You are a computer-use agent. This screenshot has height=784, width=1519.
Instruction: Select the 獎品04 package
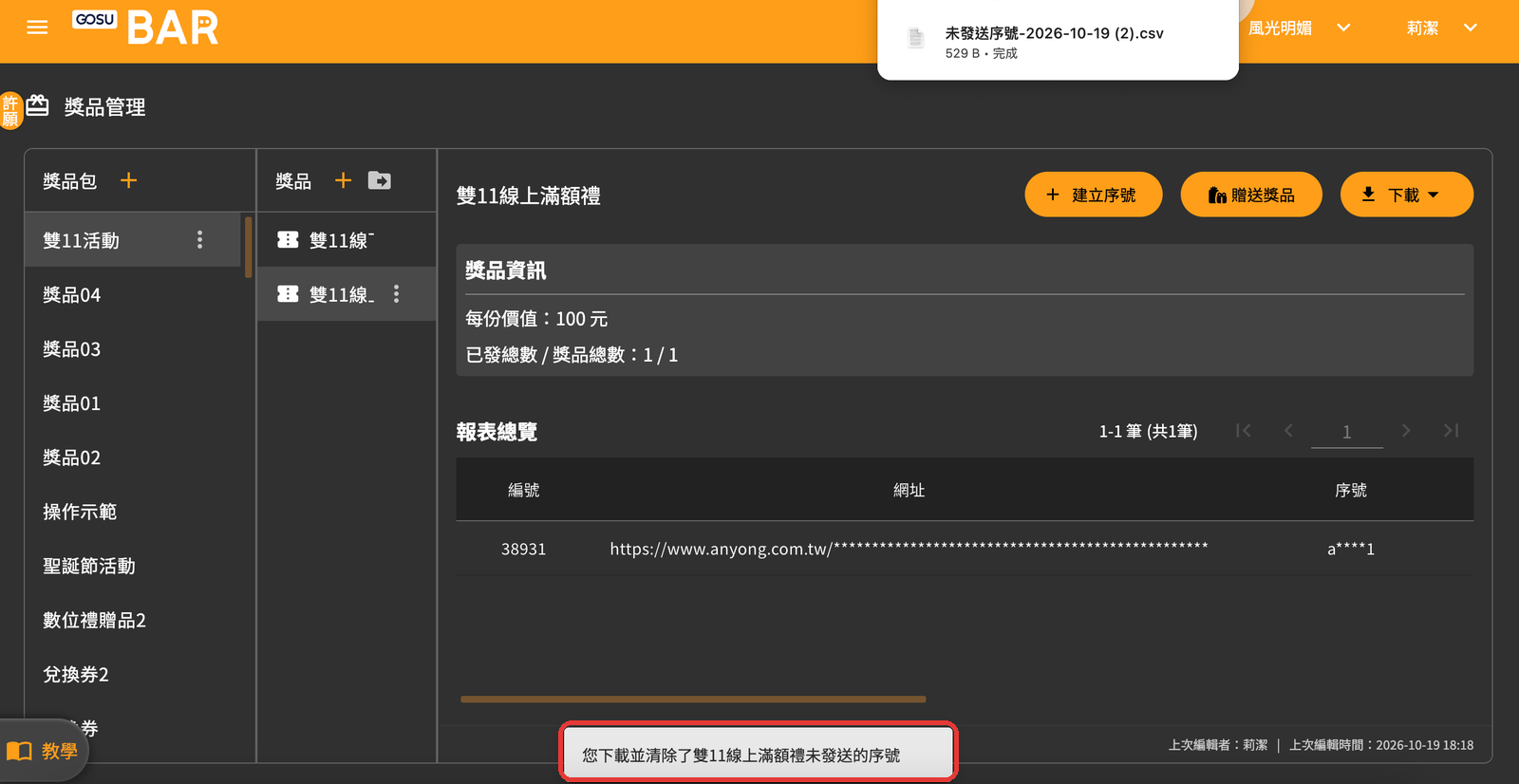133,295
